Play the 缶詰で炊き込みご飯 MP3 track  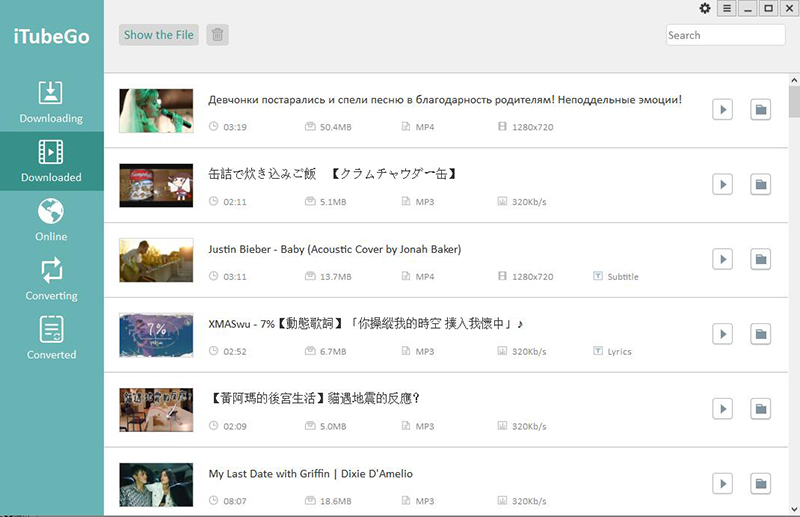(x=722, y=184)
